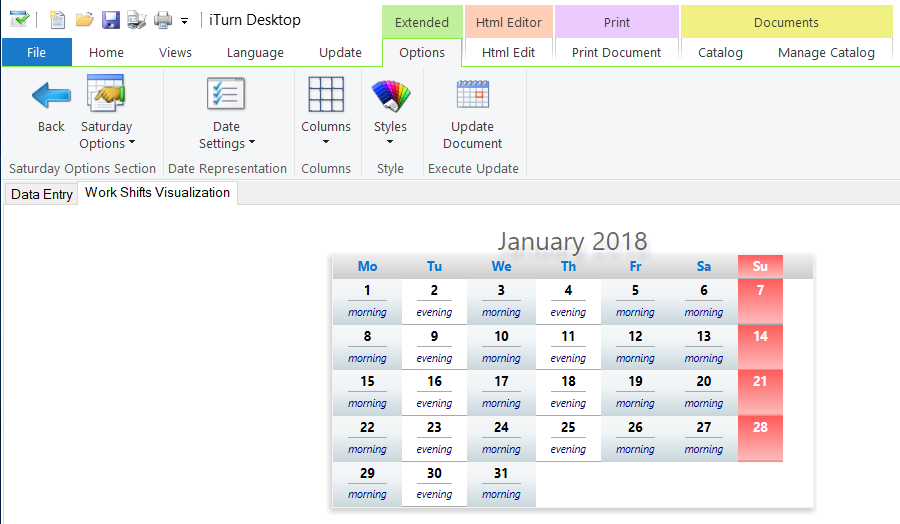The height and width of the screenshot is (524, 900).
Task: Switch to the Home ribbon tab
Action: 106,52
